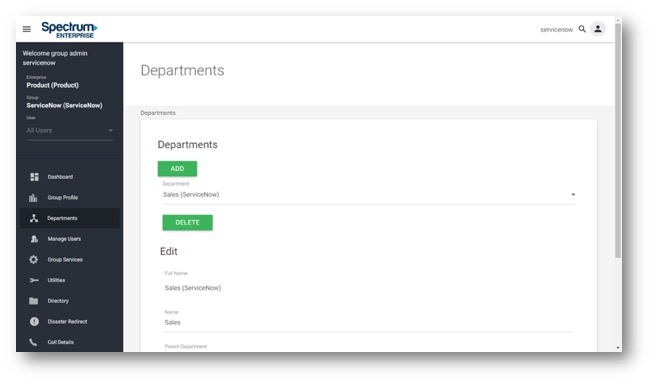Click the Welcome group admin servicenow text

[55, 58]
